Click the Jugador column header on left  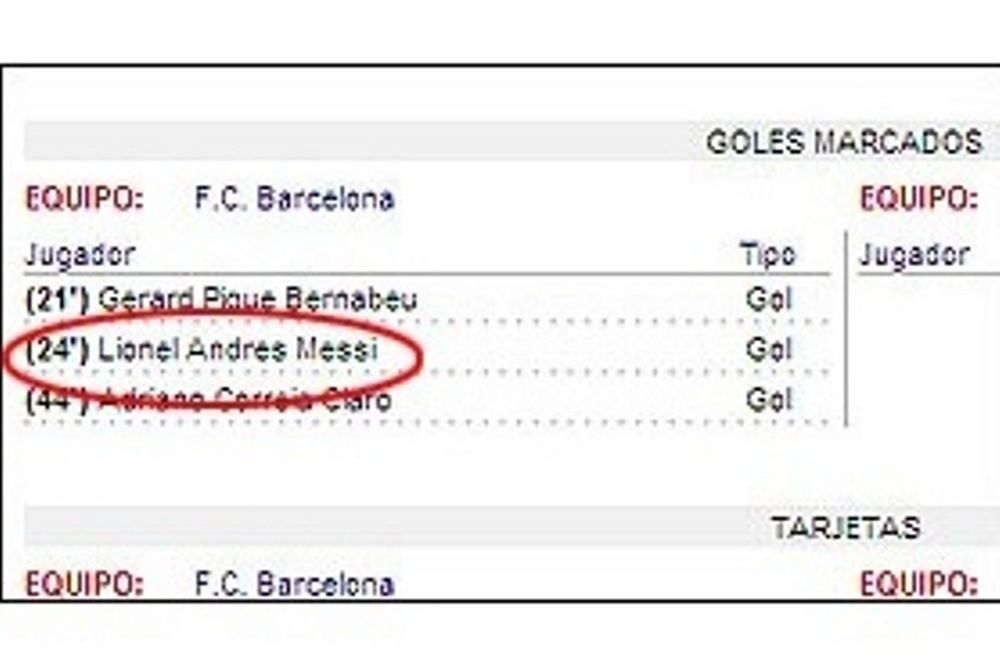pyautogui.click(x=80, y=255)
